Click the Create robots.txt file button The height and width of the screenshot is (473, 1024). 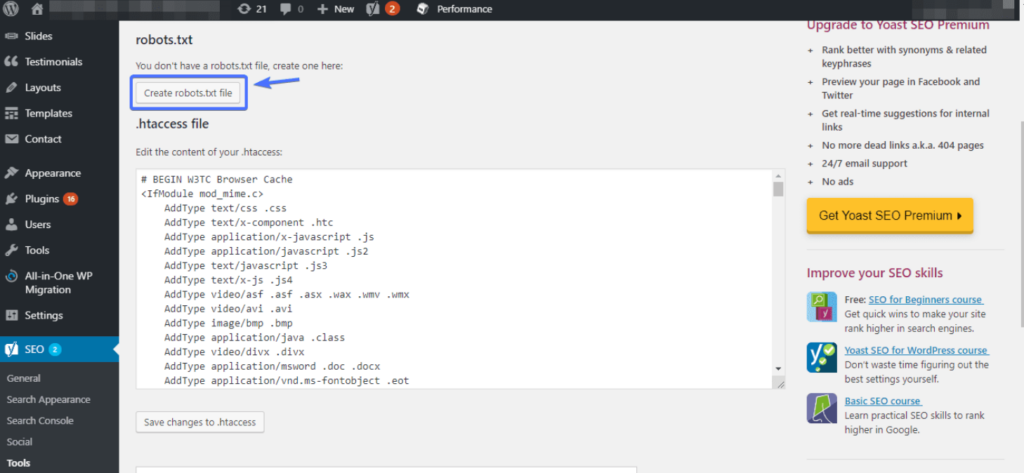pyautogui.click(x=188, y=93)
